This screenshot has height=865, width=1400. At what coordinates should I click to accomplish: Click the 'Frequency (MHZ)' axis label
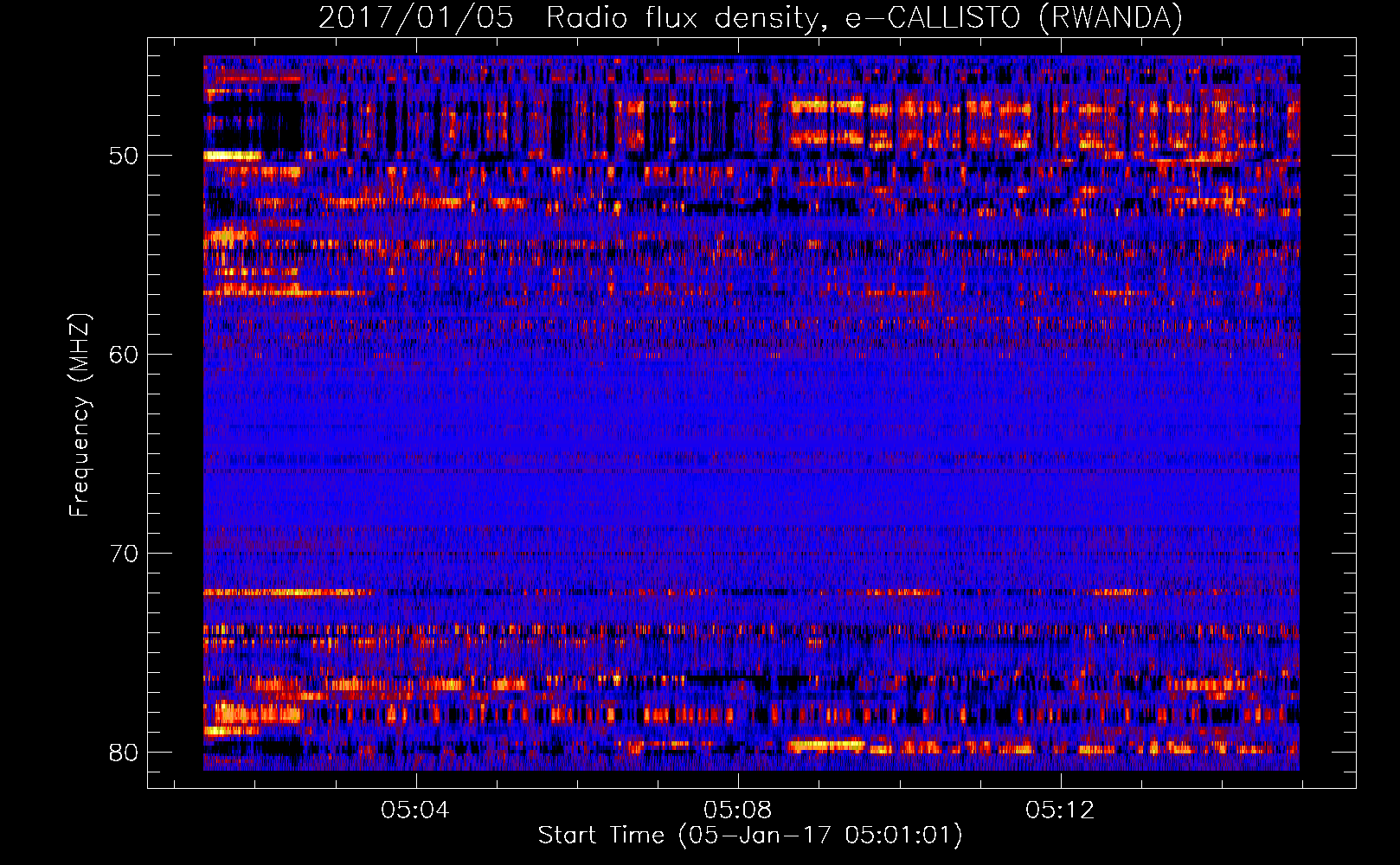click(x=80, y=414)
